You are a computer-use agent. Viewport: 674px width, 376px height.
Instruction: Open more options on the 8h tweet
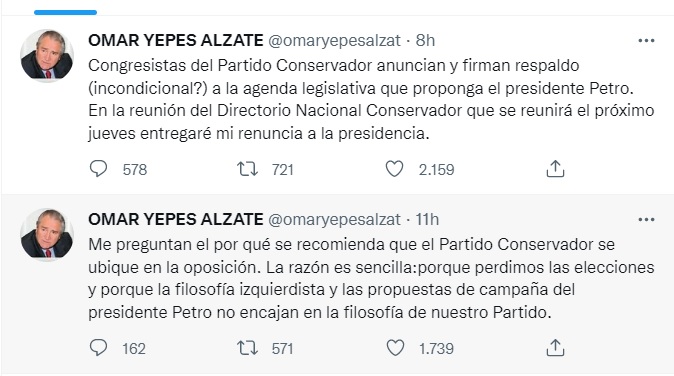click(646, 41)
